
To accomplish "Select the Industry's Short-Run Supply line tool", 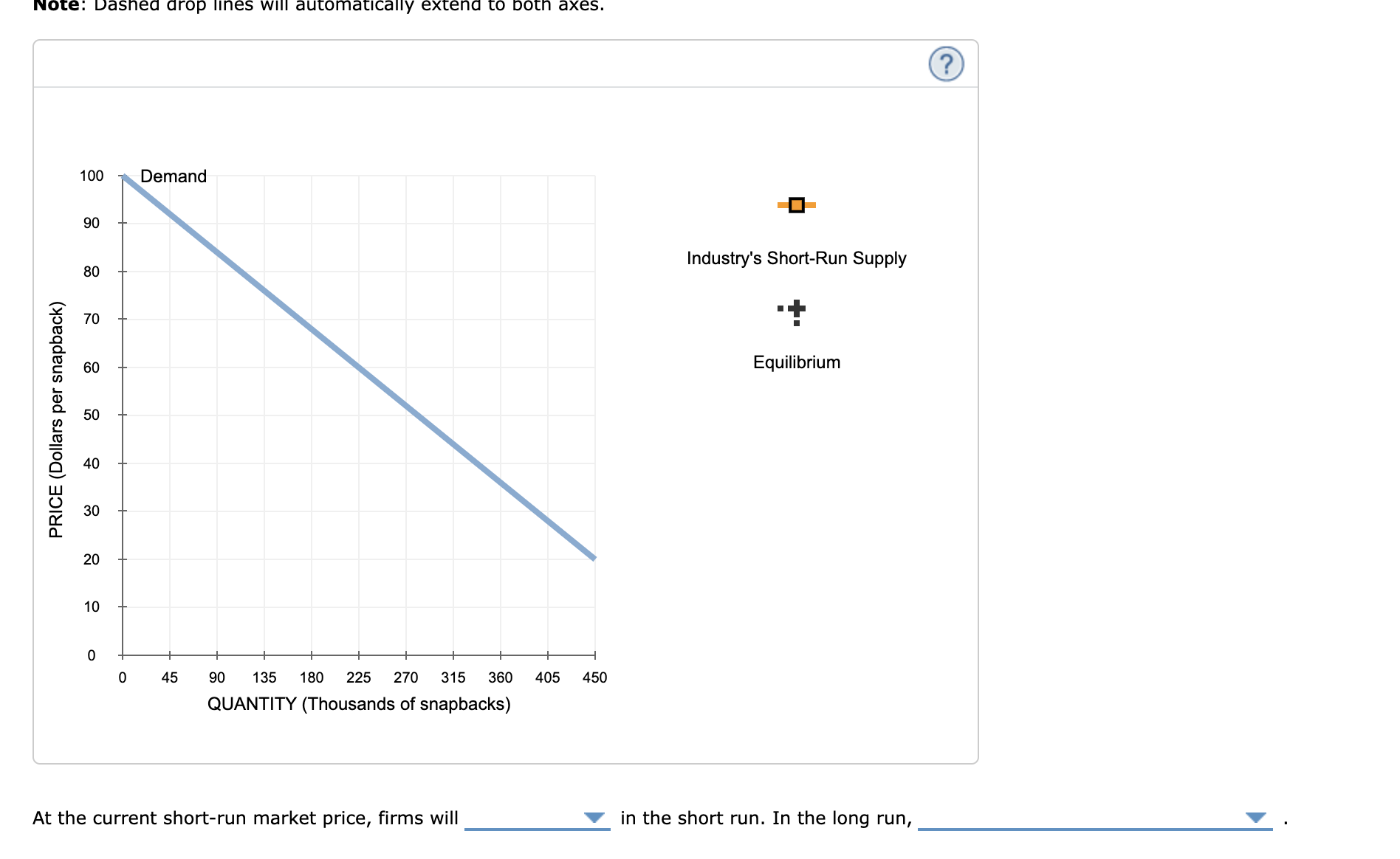I will click(796, 205).
